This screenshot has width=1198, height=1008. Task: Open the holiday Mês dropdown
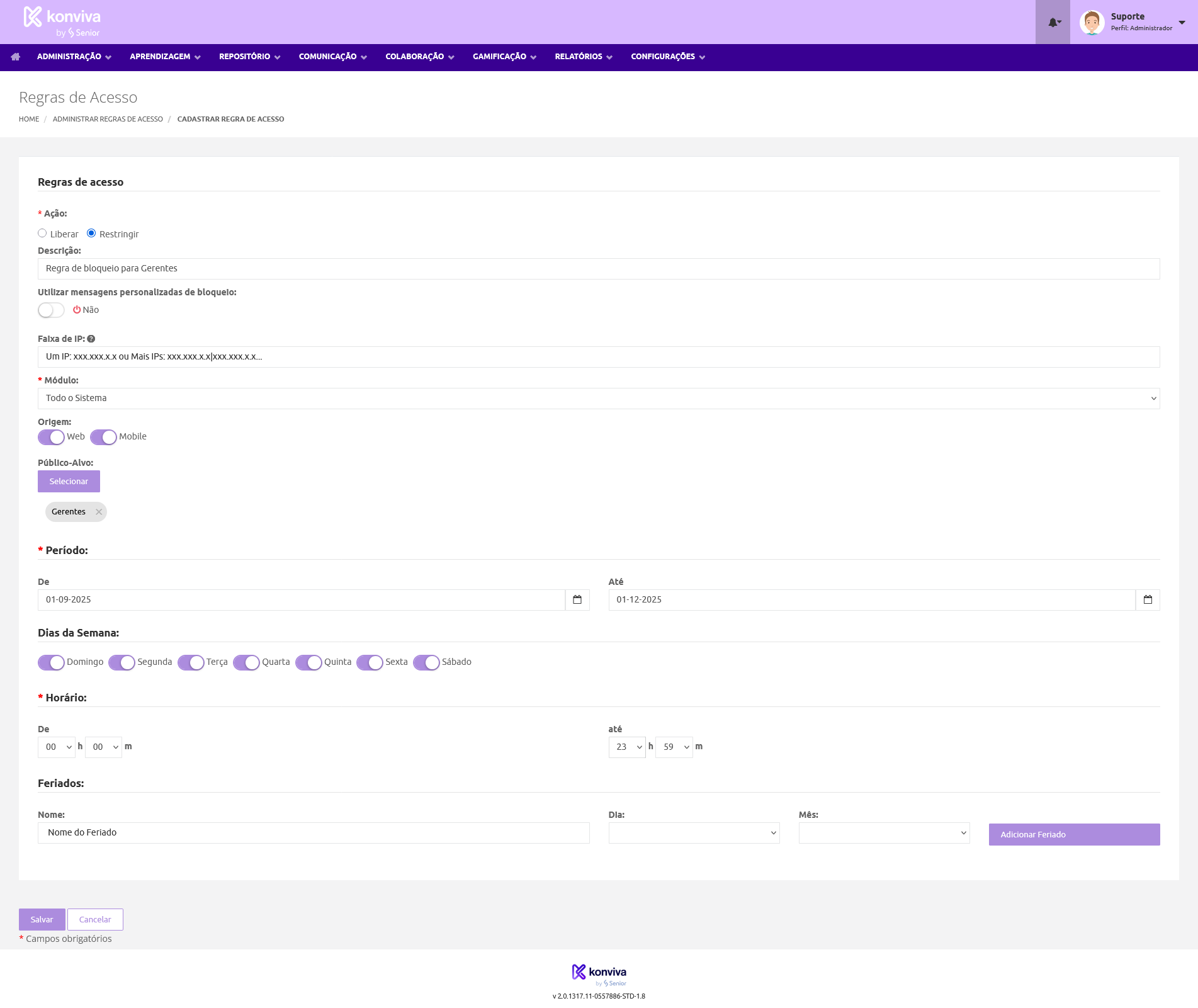click(884, 833)
